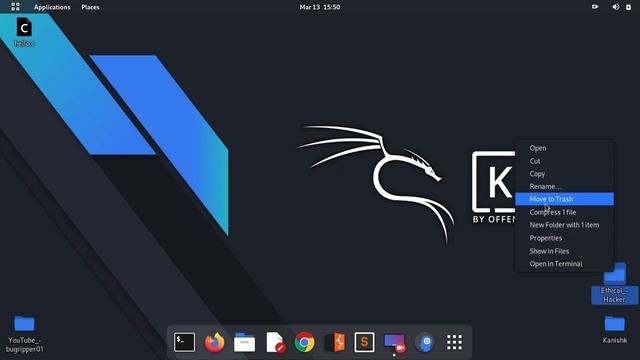The image size is (640, 360).
Task: Choose Cut in the context menu
Action: (564, 161)
